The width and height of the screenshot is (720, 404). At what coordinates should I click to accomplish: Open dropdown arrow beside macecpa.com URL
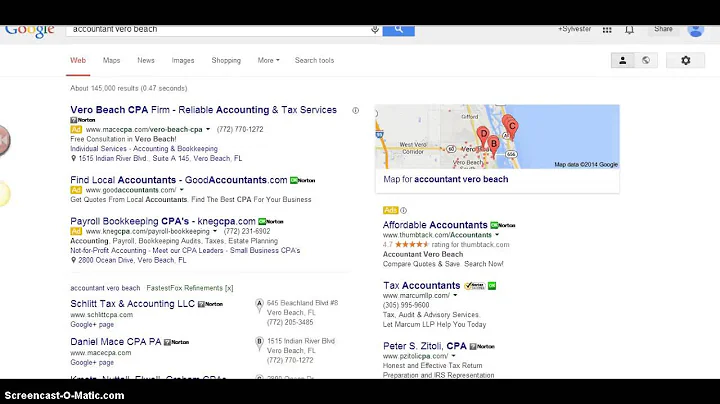pos(208,129)
